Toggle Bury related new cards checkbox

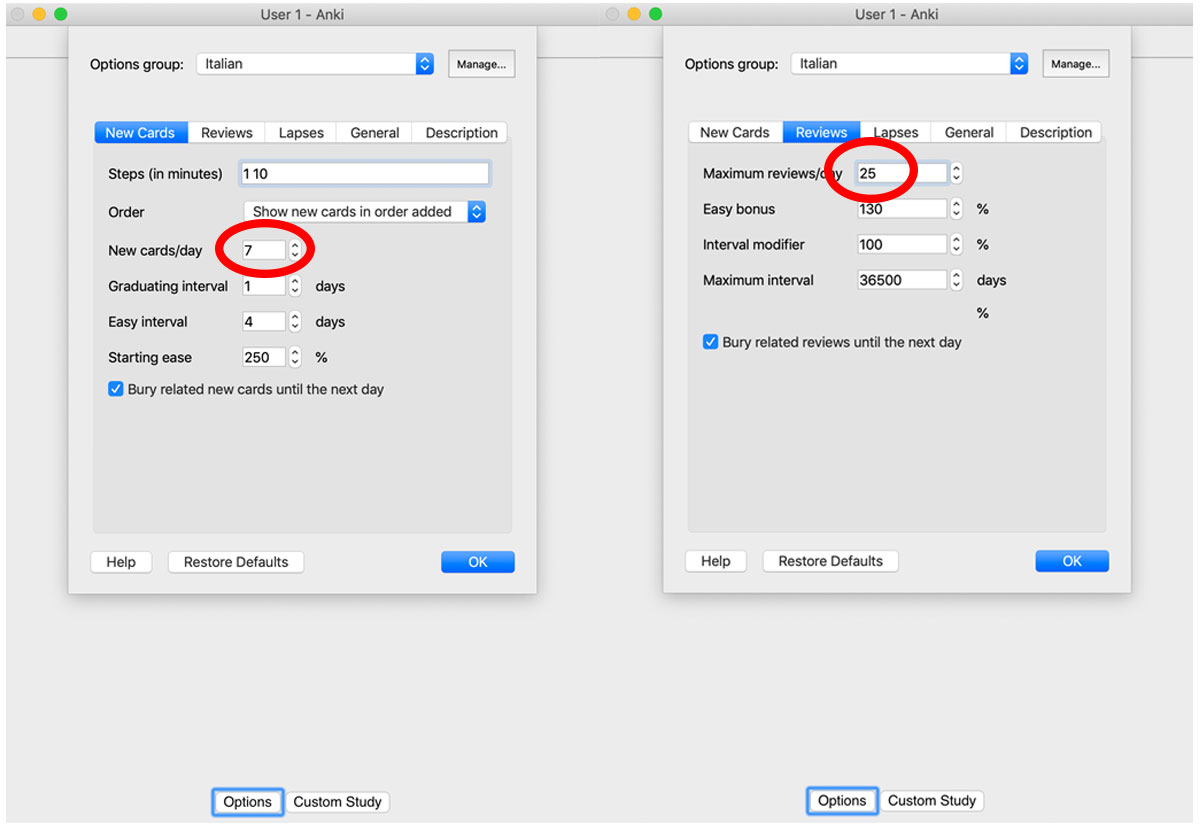(x=115, y=390)
